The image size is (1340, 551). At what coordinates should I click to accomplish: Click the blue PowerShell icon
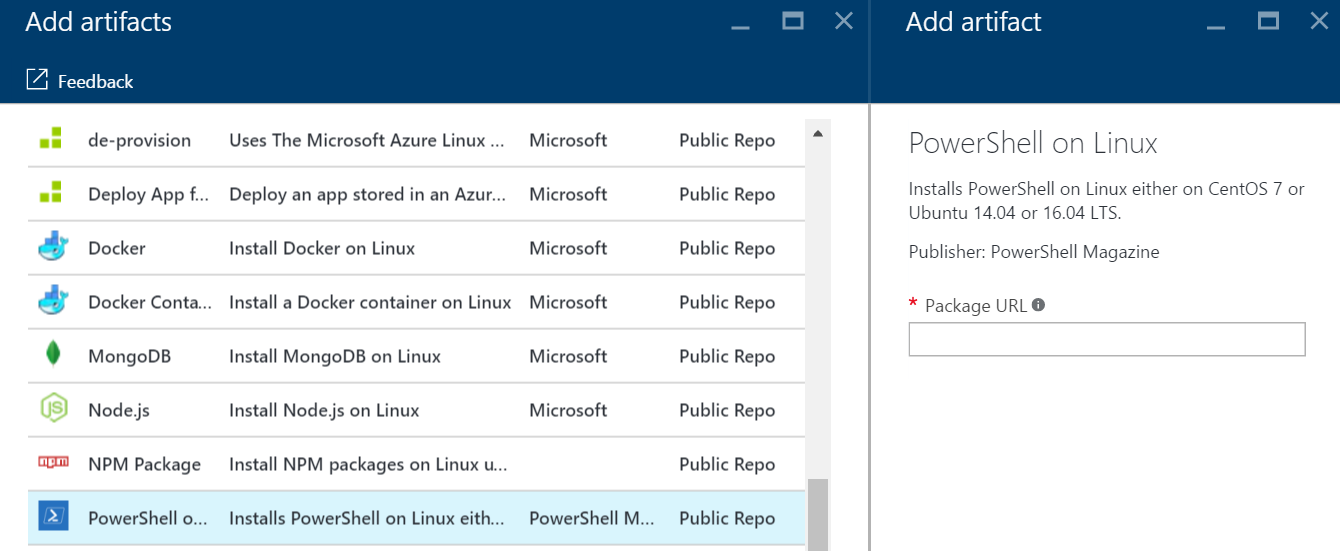[52, 517]
